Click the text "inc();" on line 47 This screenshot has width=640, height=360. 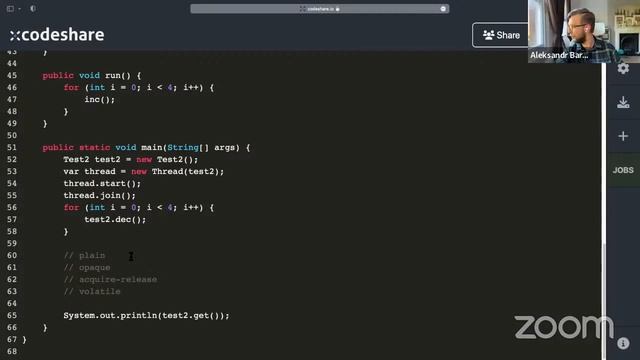(x=100, y=99)
